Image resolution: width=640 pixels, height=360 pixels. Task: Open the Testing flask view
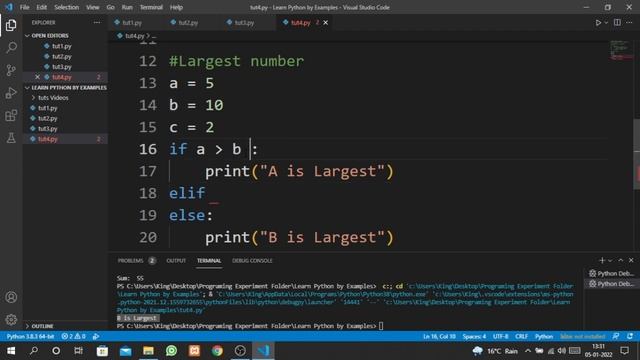pyautogui.click(x=11, y=138)
